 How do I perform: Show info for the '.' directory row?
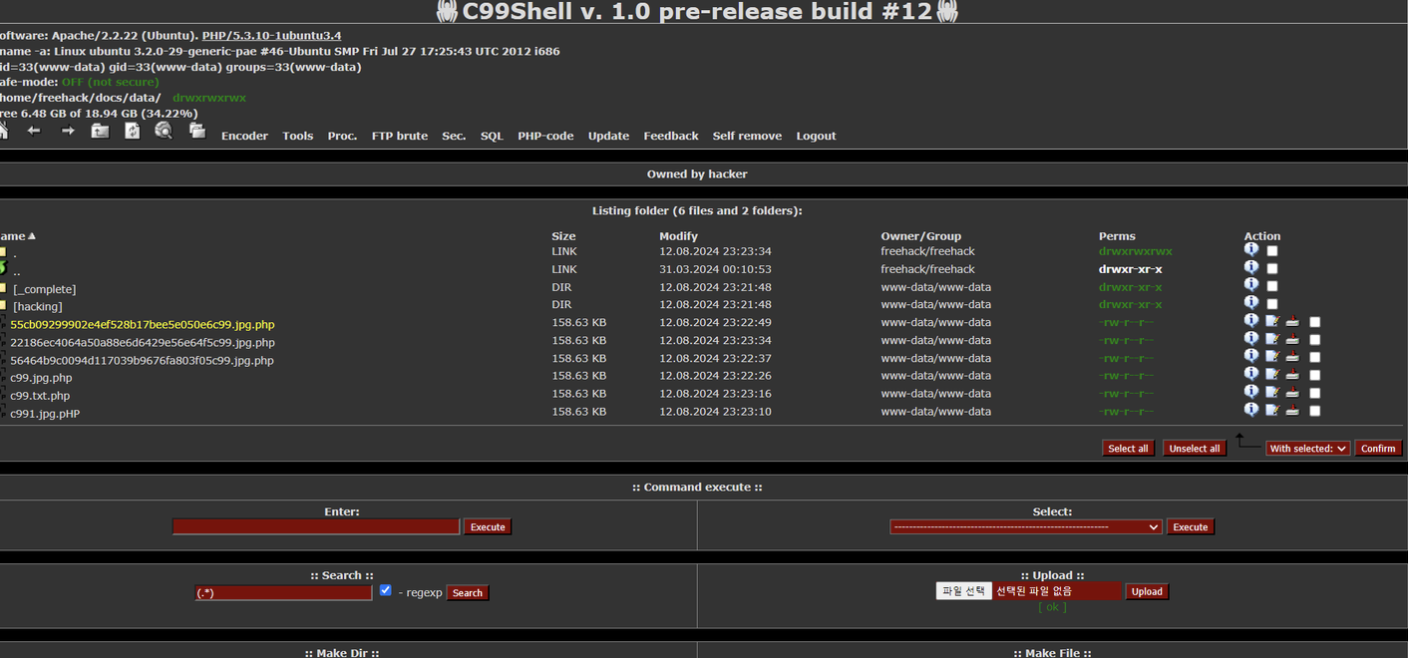pos(1251,249)
